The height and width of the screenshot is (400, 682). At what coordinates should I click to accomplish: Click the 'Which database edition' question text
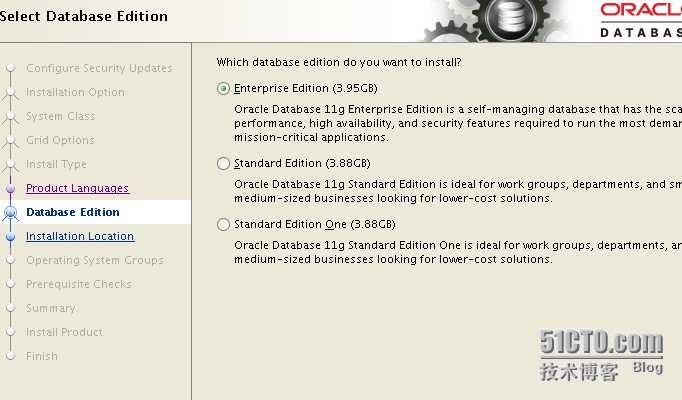tap(339, 62)
